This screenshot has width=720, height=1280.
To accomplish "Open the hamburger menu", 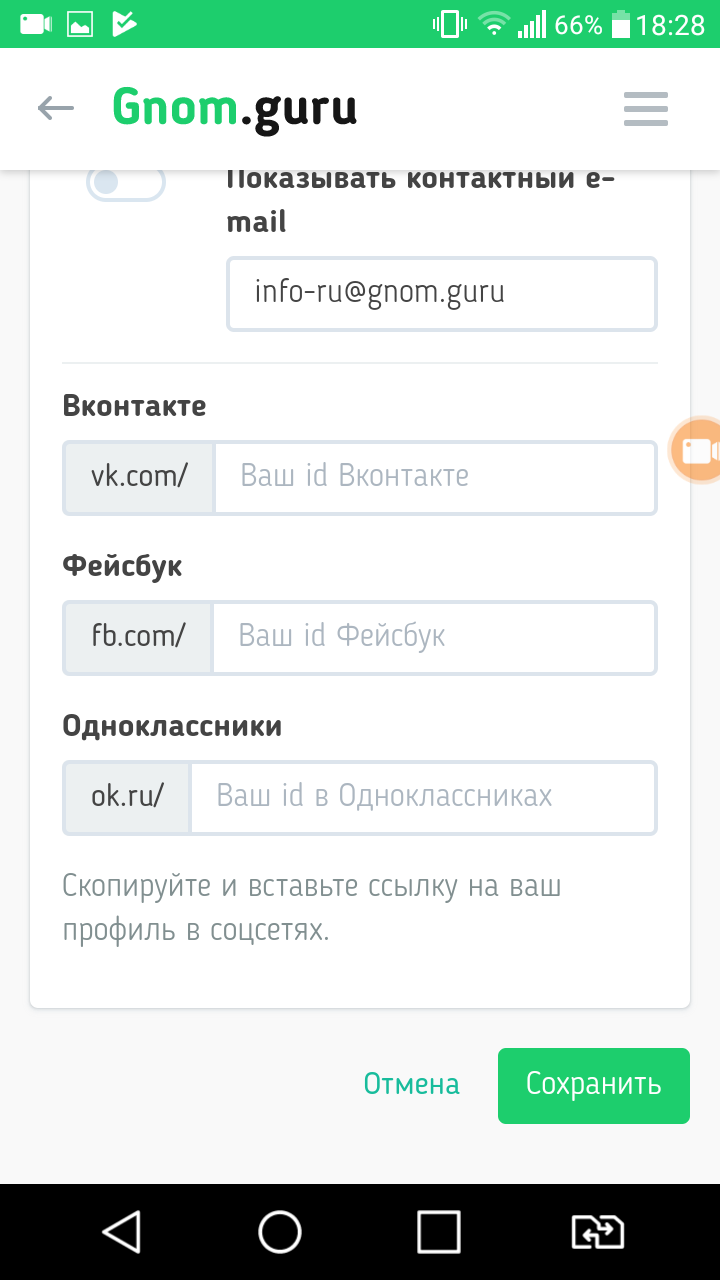I will tap(645, 109).
